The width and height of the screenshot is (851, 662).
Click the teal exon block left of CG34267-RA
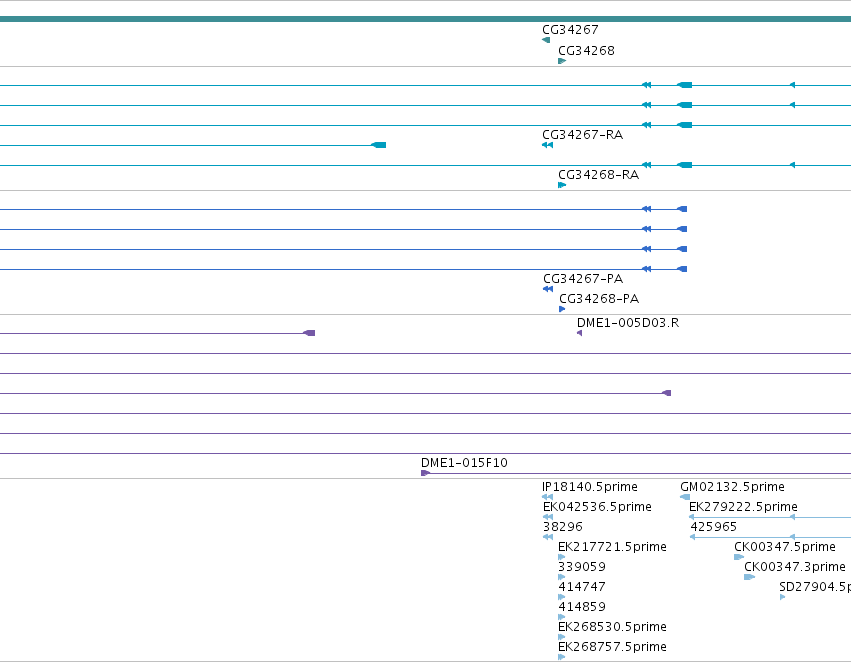[x=378, y=145]
